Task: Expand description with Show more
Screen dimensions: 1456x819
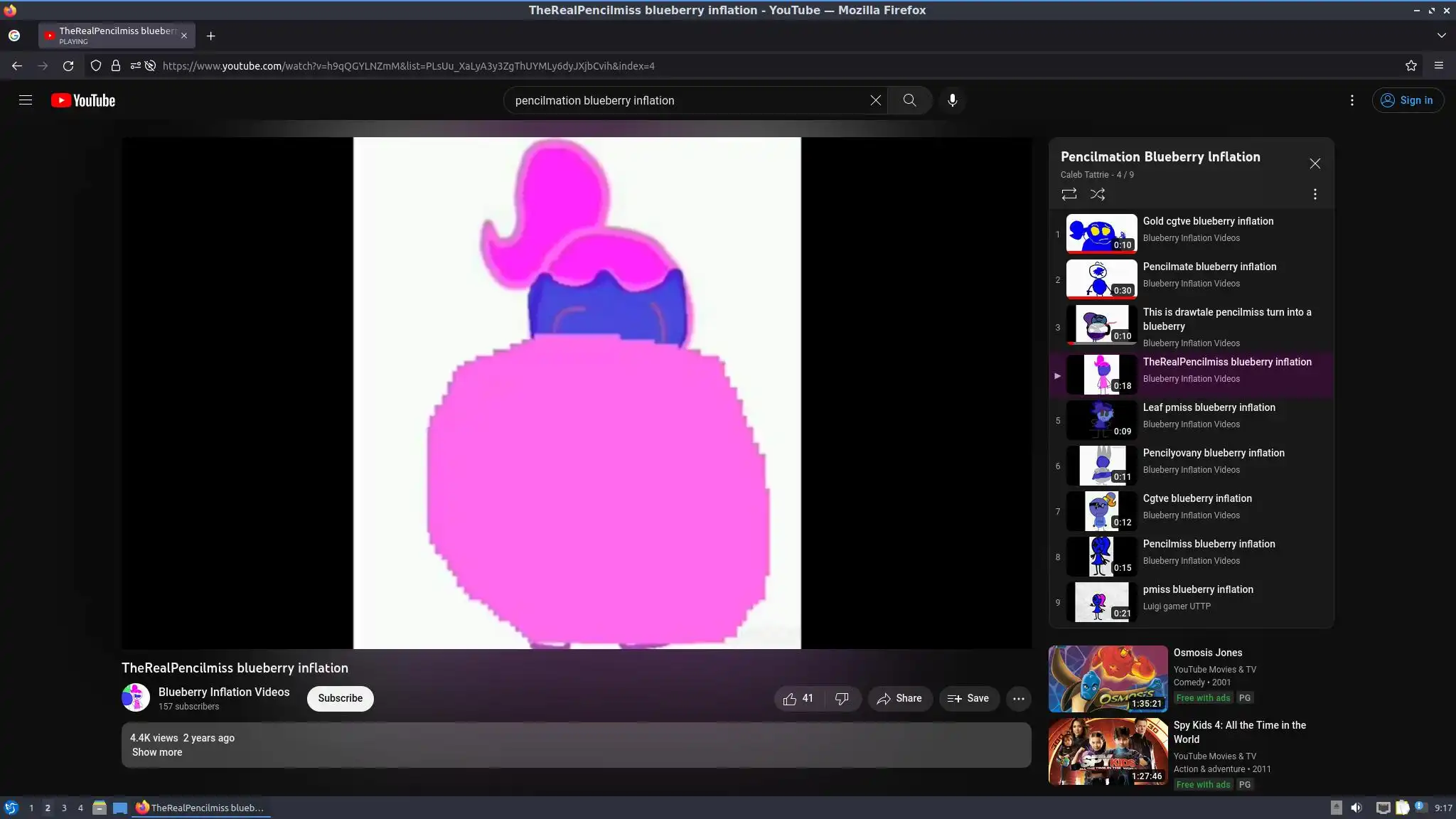Action: (x=157, y=752)
